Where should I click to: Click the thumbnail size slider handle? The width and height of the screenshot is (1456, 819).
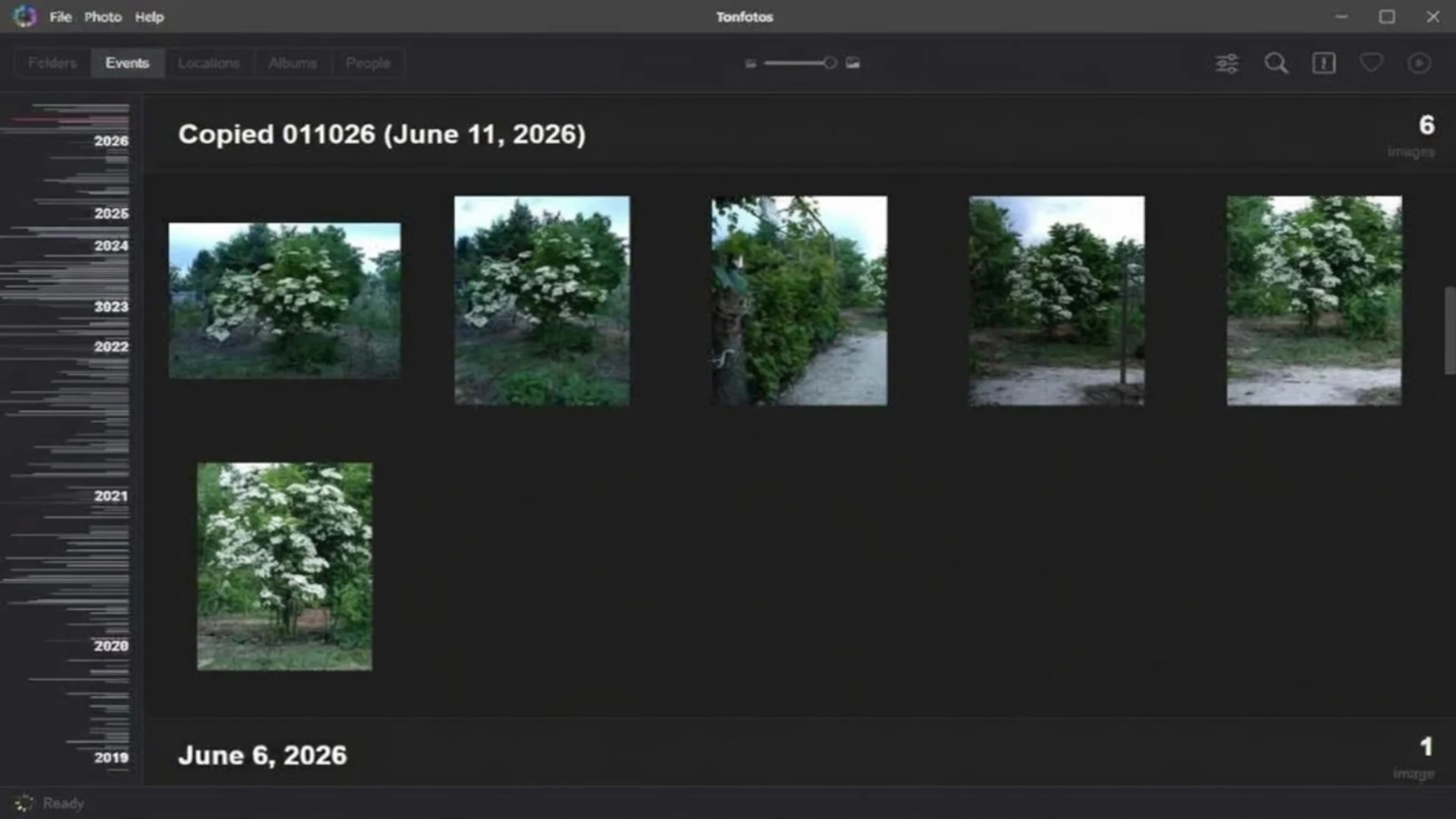point(830,63)
